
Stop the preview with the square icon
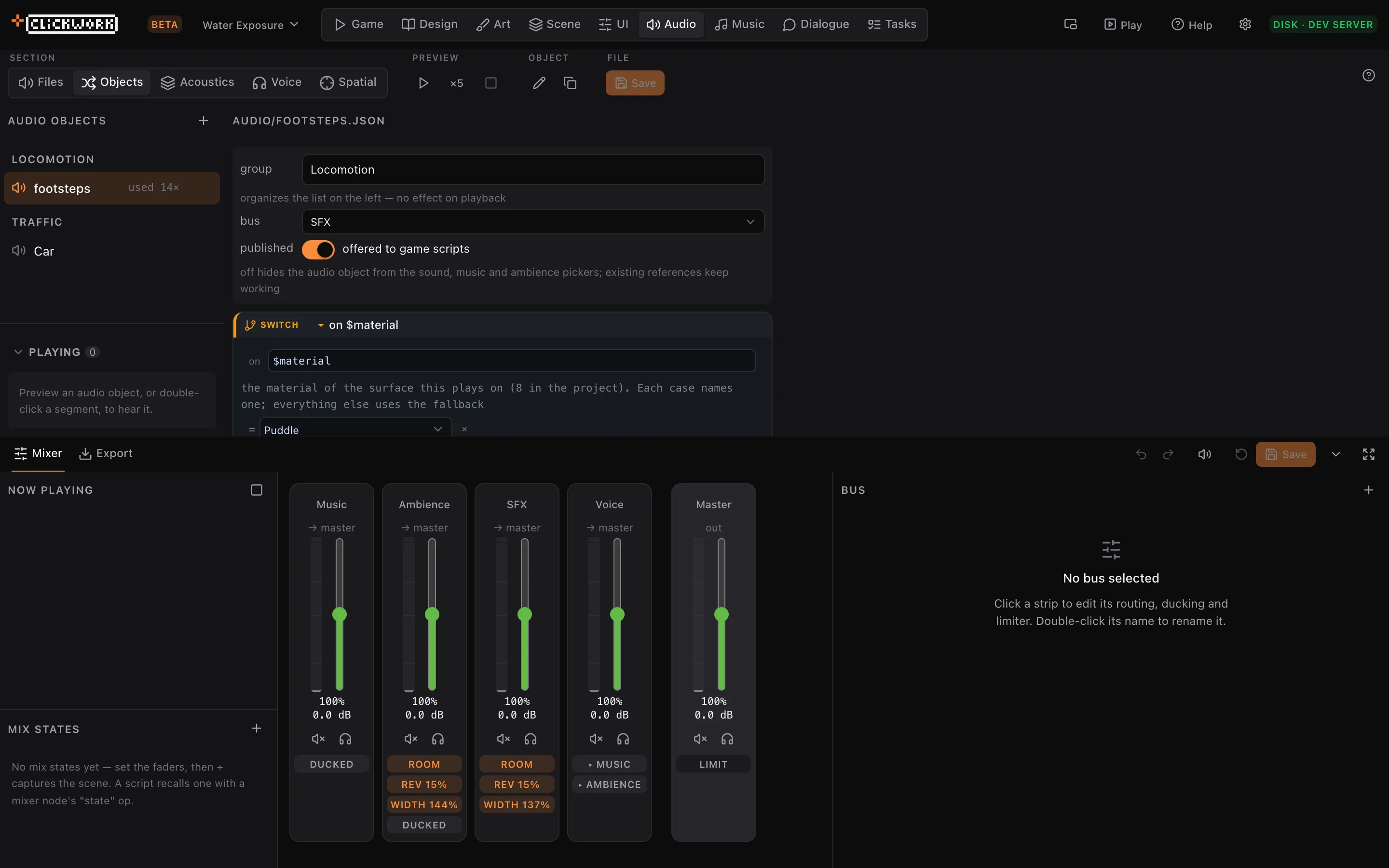491,83
